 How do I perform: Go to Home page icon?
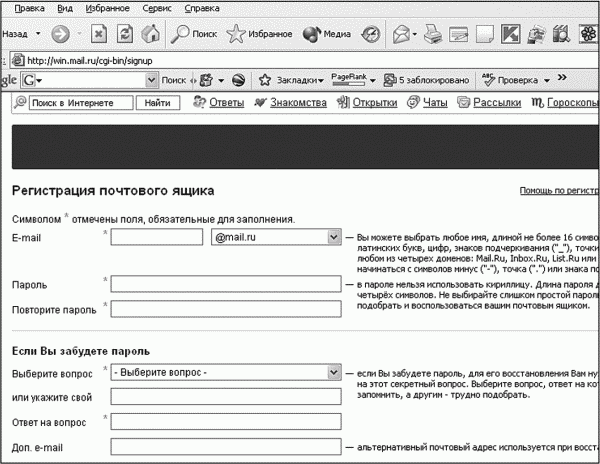(150, 34)
